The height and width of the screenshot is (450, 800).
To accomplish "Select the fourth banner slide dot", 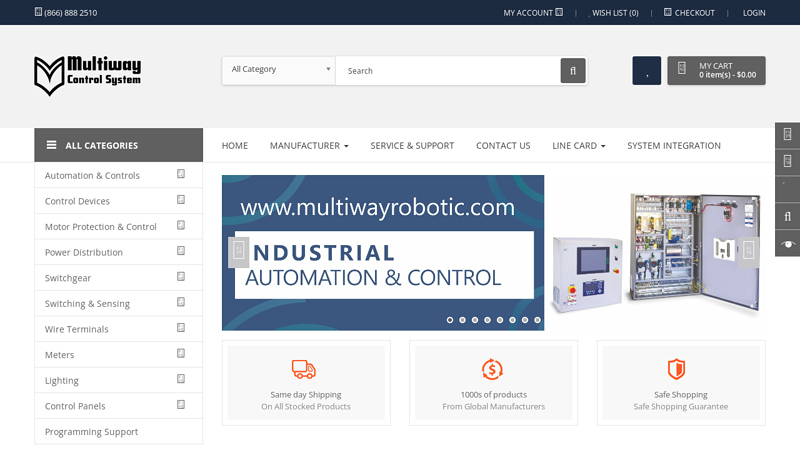I will (487, 320).
